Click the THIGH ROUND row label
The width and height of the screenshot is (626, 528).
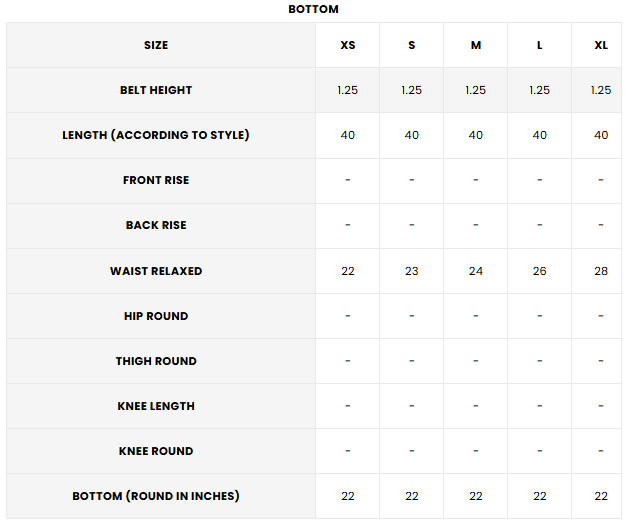click(x=156, y=361)
